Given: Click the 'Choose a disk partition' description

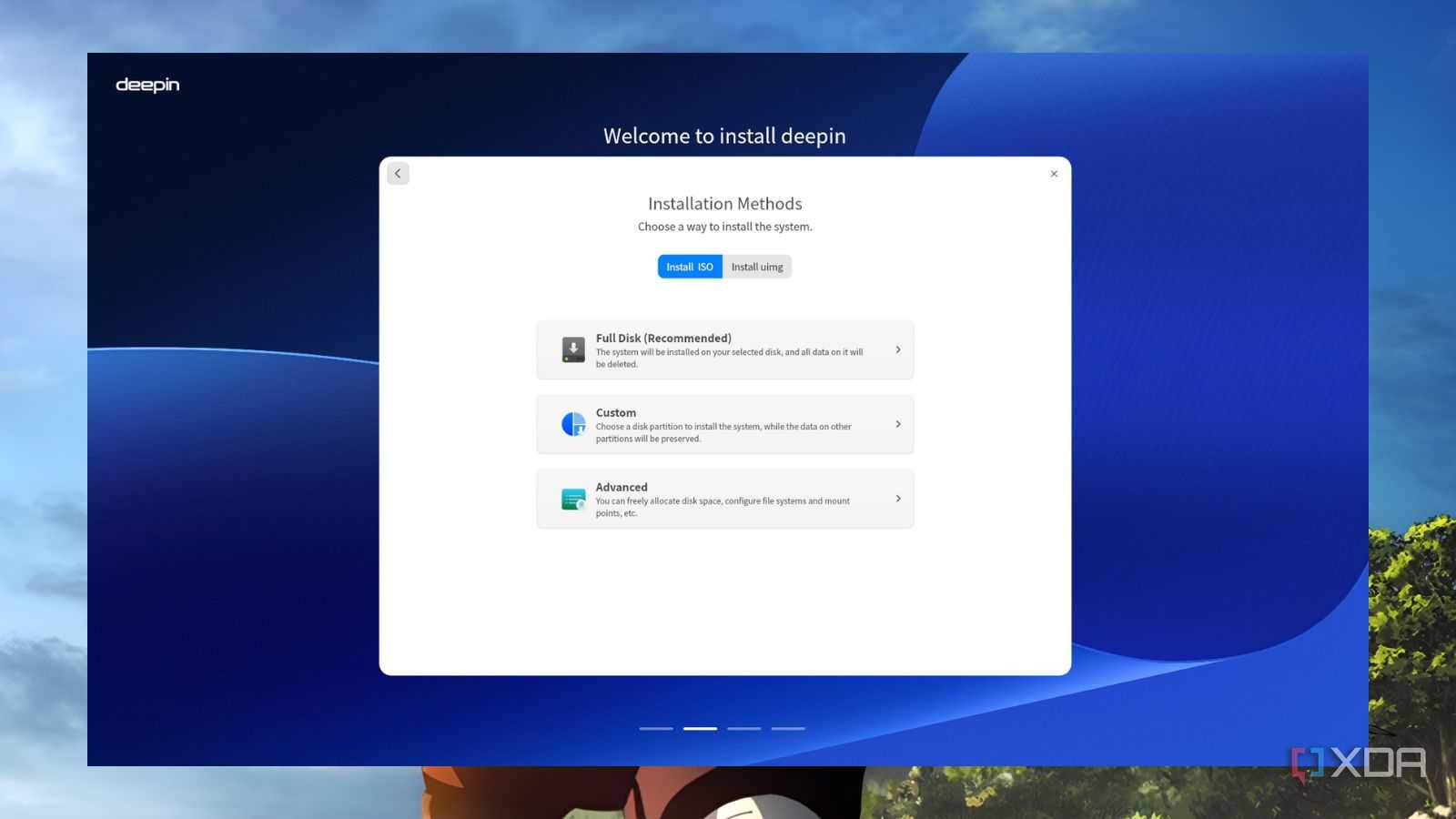Looking at the screenshot, I should pyautogui.click(x=723, y=432).
